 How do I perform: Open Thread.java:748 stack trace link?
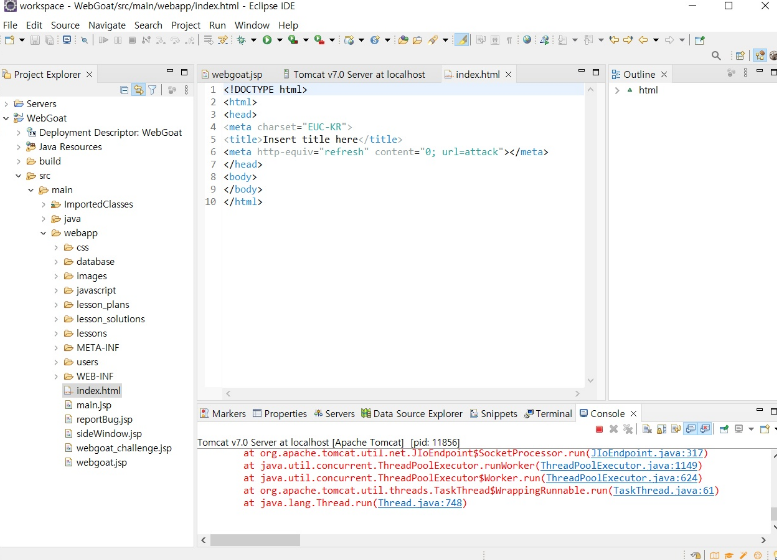click(420, 503)
